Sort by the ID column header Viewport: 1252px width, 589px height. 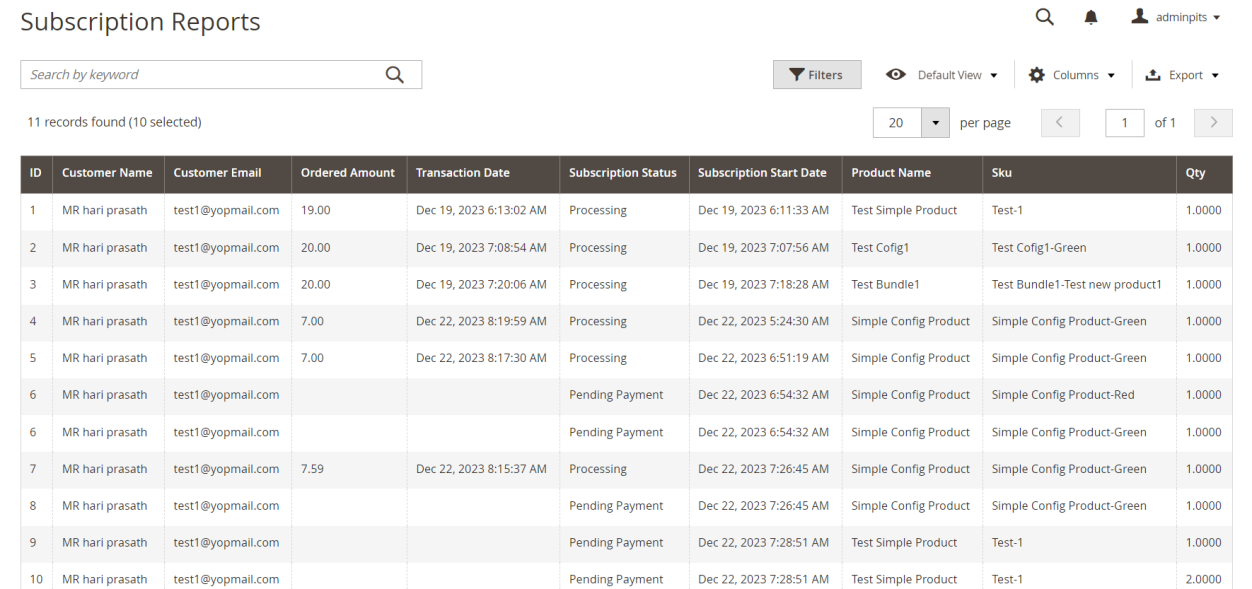coord(35,173)
